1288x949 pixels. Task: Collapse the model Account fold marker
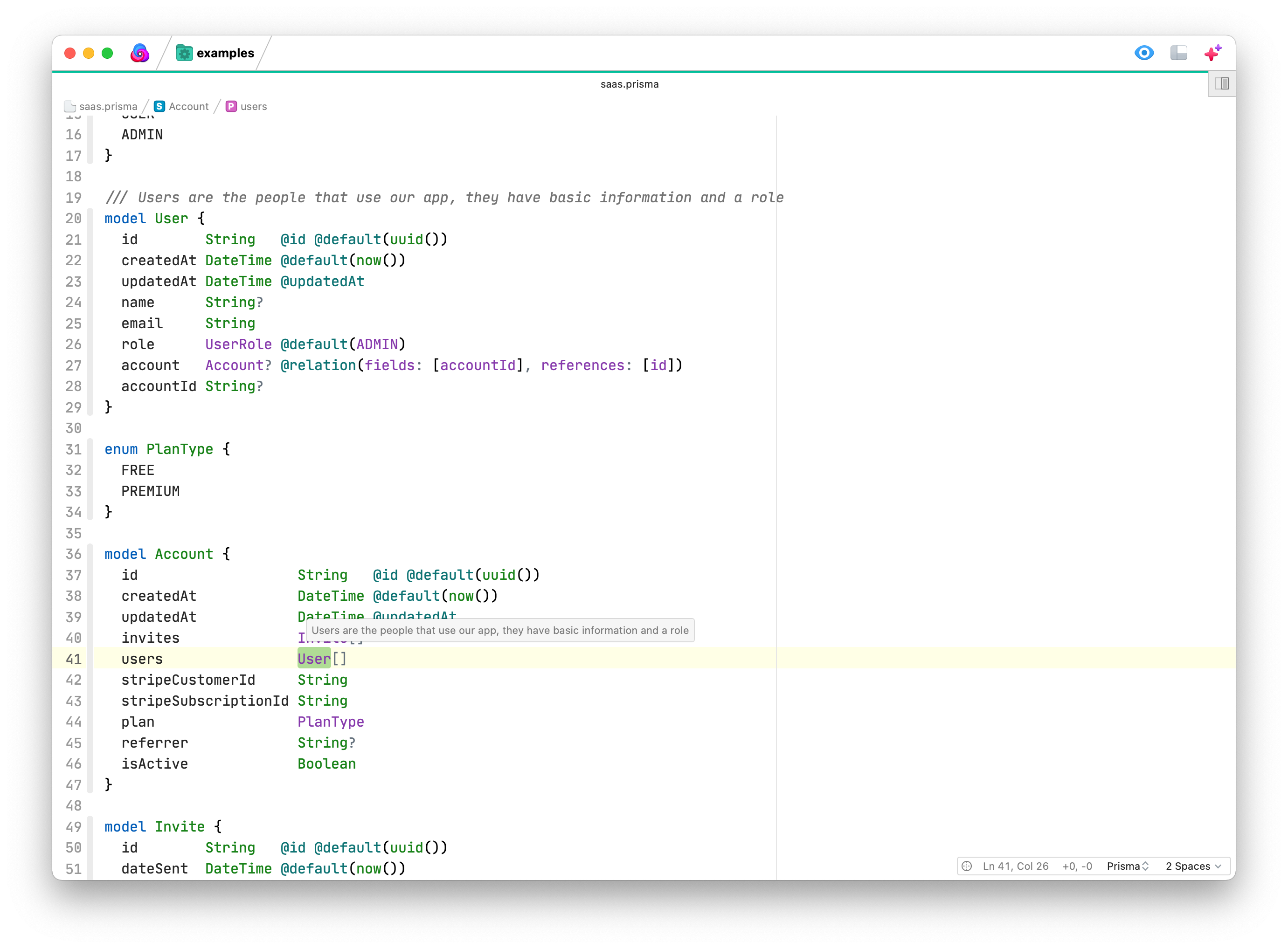point(90,554)
